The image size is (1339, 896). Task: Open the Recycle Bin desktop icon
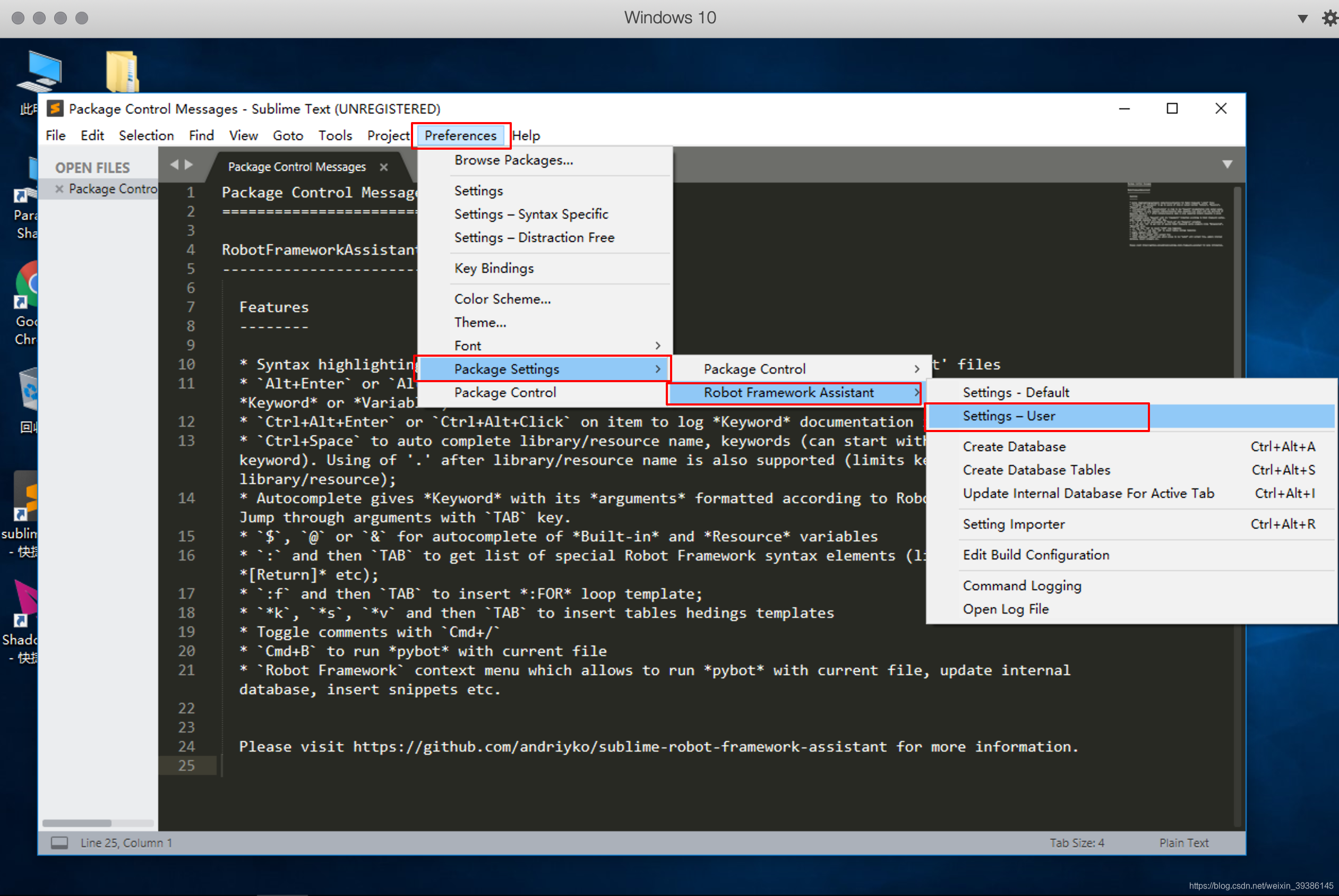point(28,400)
